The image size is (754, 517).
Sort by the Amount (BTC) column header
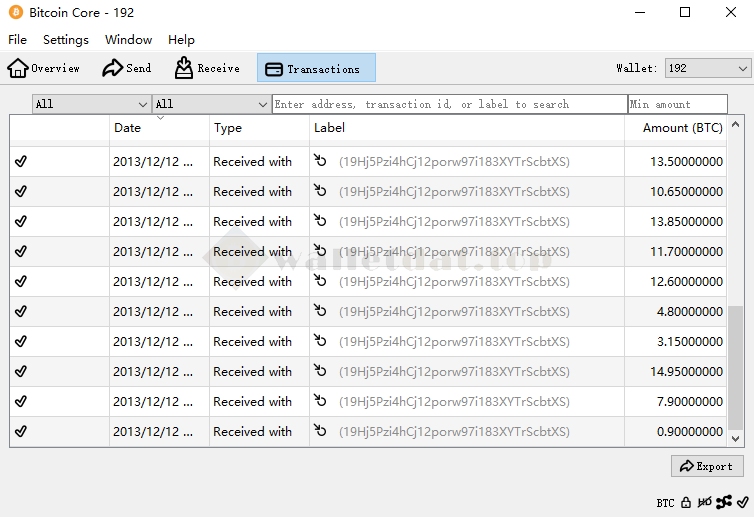682,128
